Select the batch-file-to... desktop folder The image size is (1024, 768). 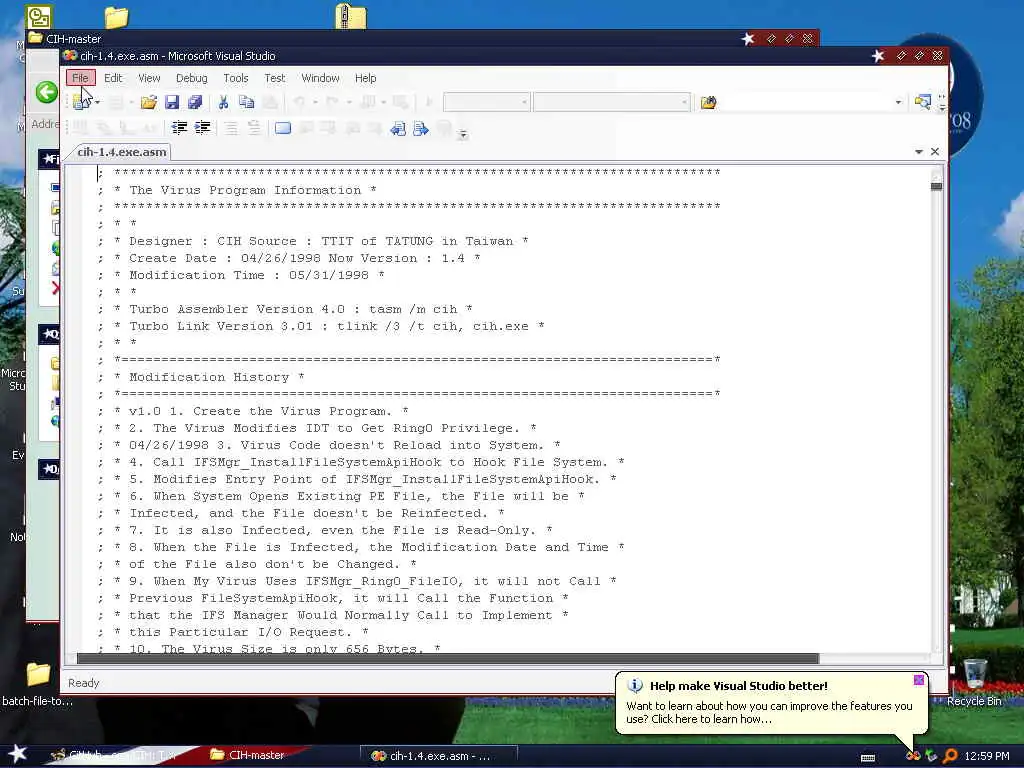(x=38, y=684)
